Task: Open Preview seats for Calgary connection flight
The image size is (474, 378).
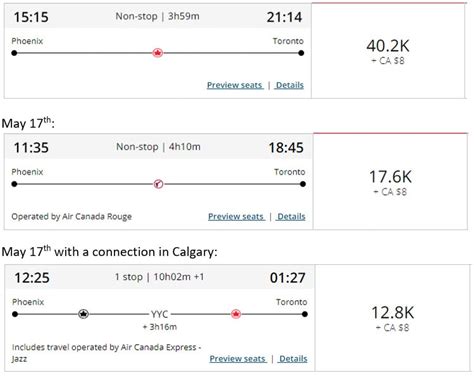Action: pos(238,359)
